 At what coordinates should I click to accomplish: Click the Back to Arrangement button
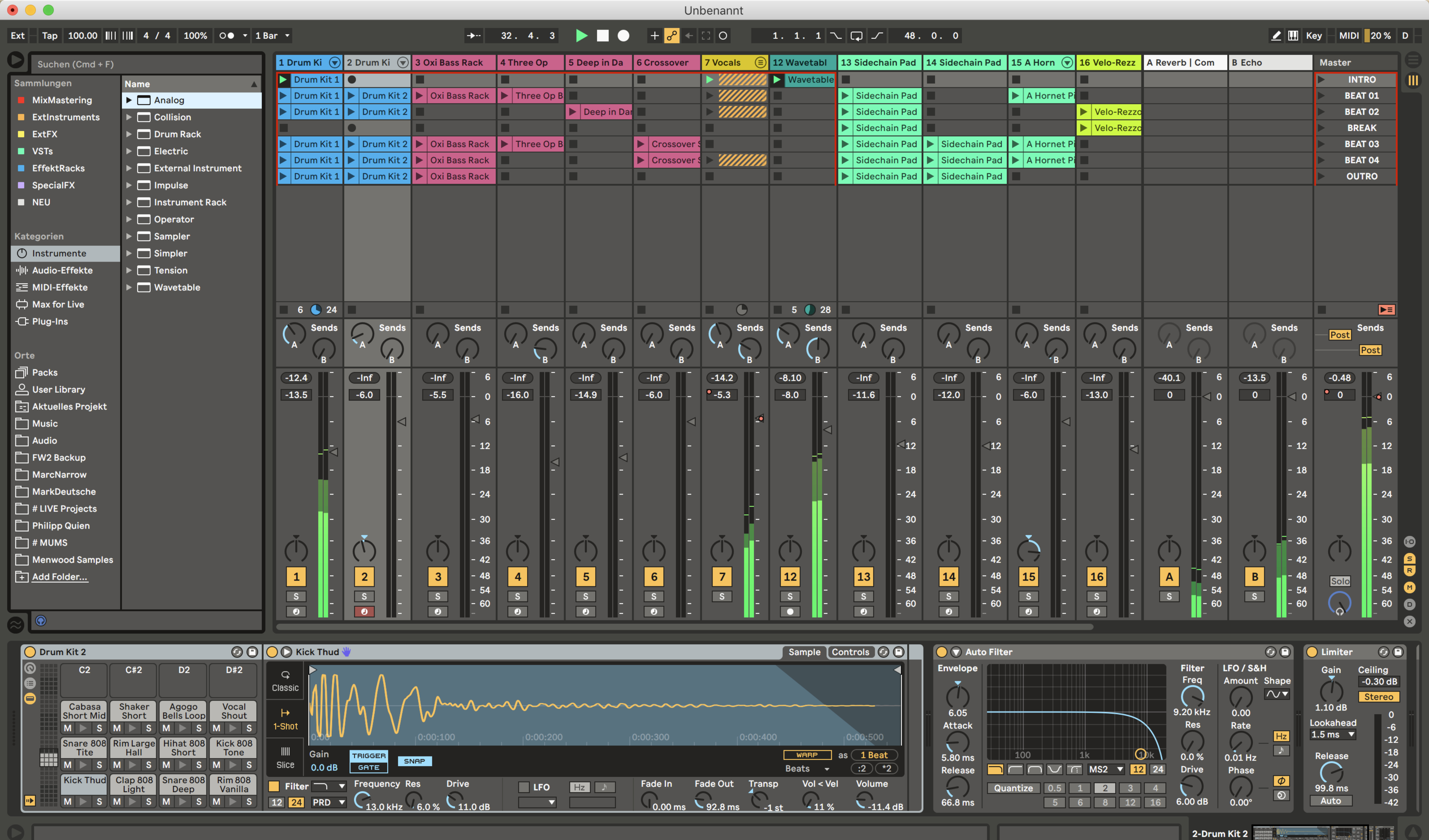pyautogui.click(x=1386, y=310)
